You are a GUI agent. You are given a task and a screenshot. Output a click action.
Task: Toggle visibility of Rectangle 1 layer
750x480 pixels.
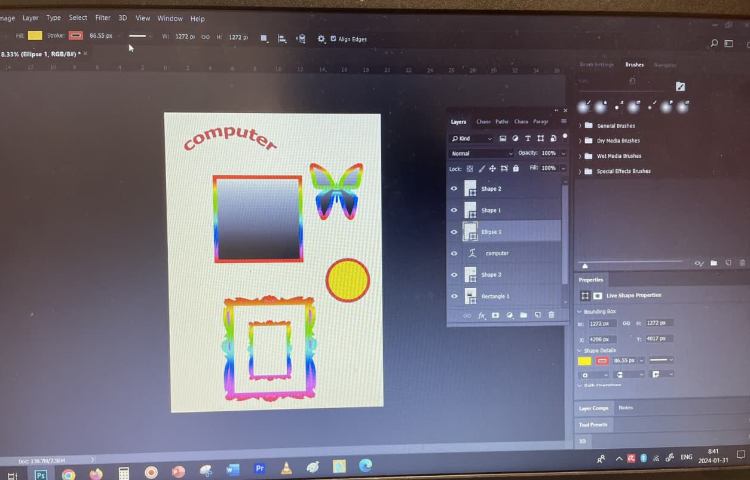[454, 296]
